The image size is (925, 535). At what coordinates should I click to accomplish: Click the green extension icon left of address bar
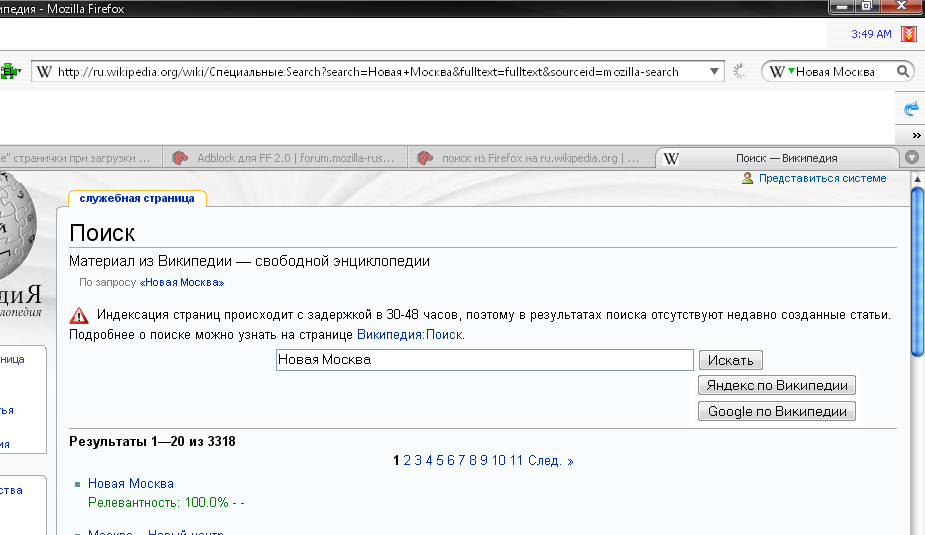click(x=9, y=72)
